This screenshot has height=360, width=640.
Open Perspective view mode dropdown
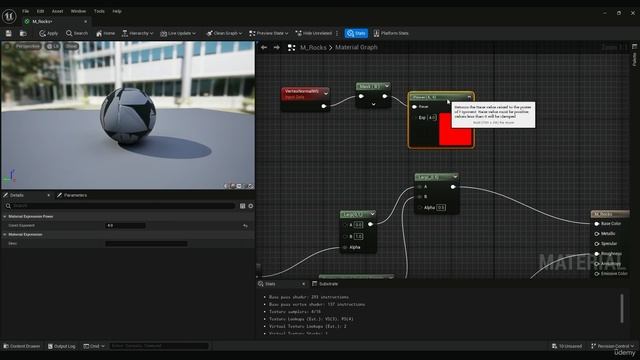pyautogui.click(x=27, y=46)
